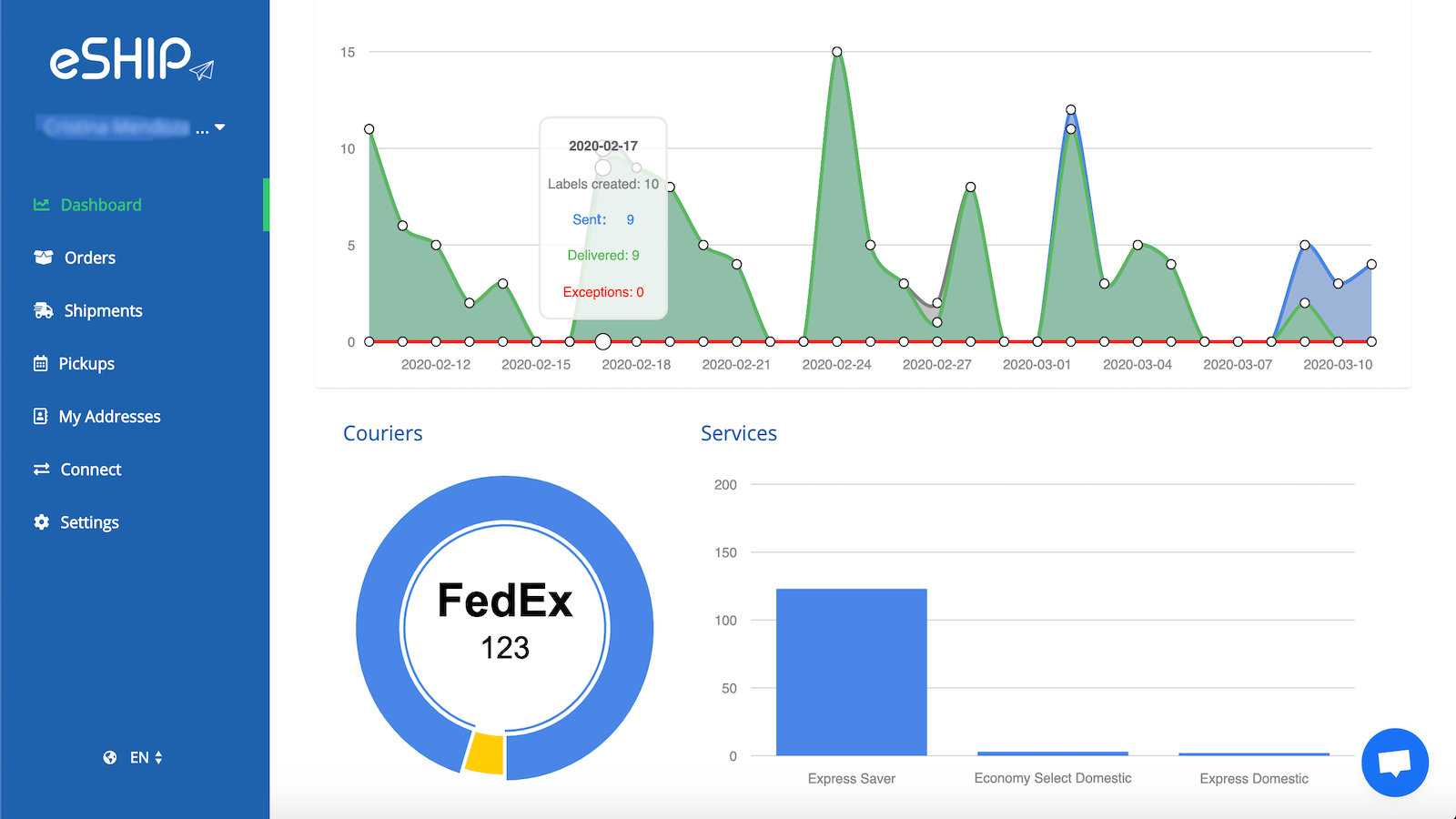Image resolution: width=1456 pixels, height=819 pixels.
Task: Open the live chat bubble
Action: [x=1395, y=763]
